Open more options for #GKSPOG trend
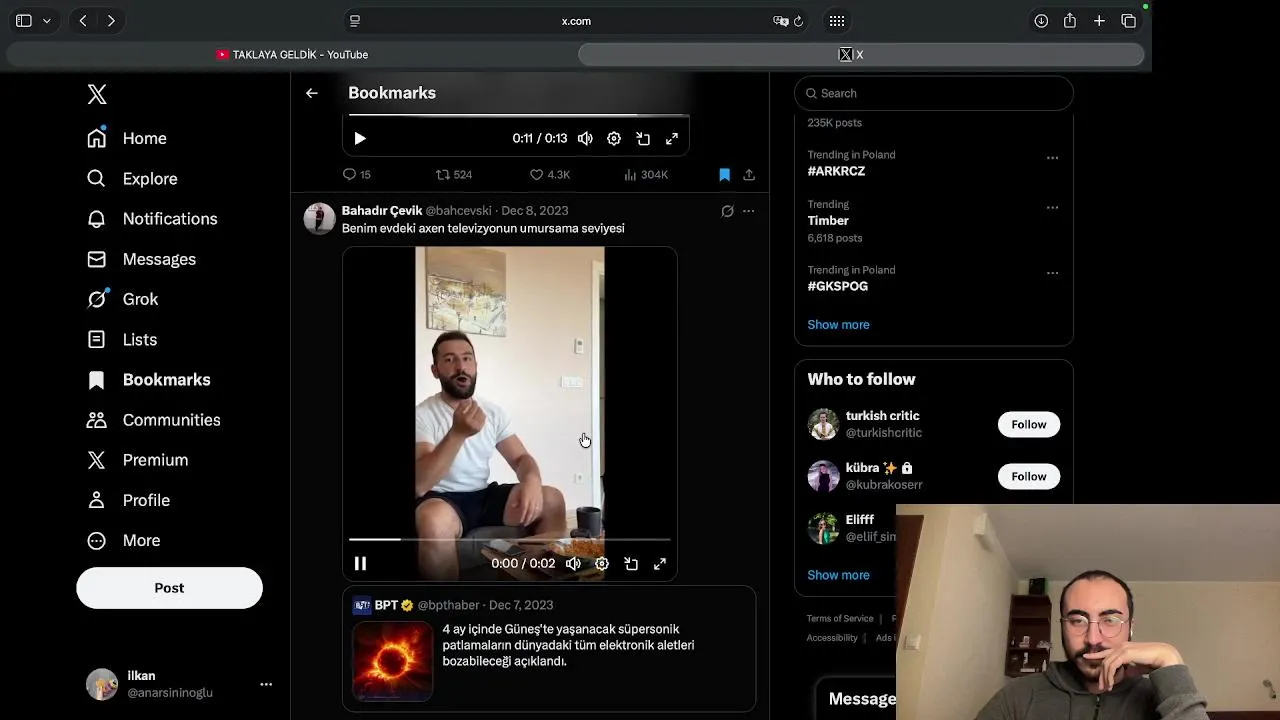Viewport: 1280px width, 720px height. point(1052,273)
